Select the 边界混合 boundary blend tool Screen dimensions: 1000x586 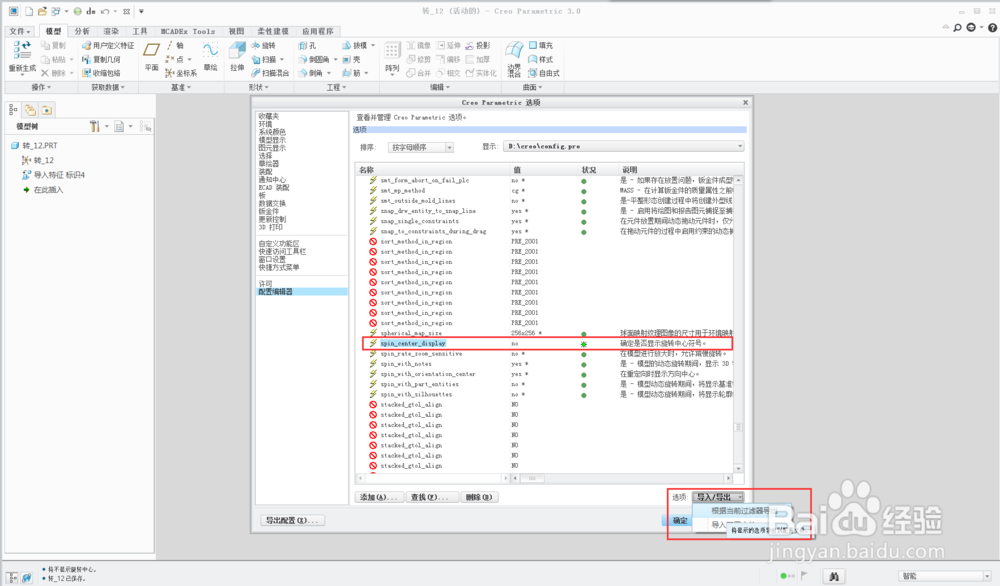pos(514,59)
